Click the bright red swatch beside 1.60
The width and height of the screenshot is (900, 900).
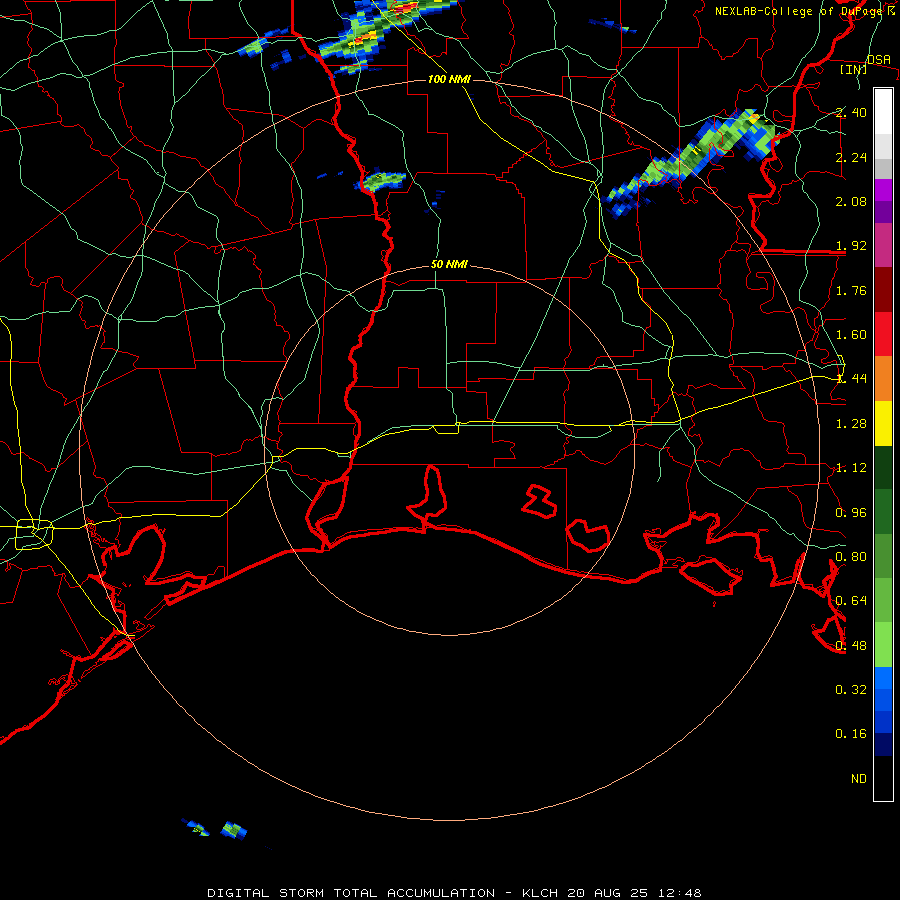click(x=883, y=334)
